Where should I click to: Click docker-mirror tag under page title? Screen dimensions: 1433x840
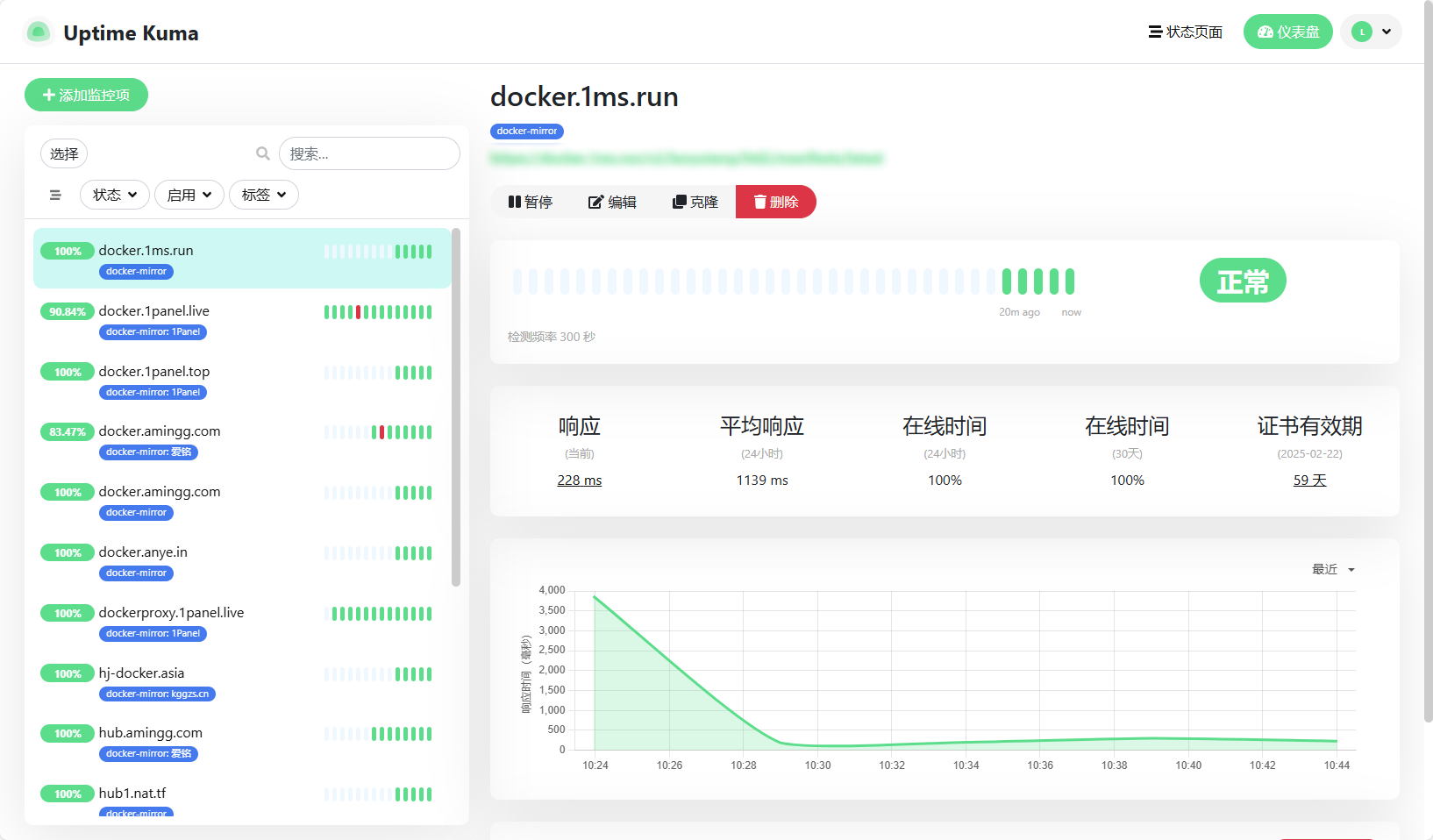(x=526, y=131)
